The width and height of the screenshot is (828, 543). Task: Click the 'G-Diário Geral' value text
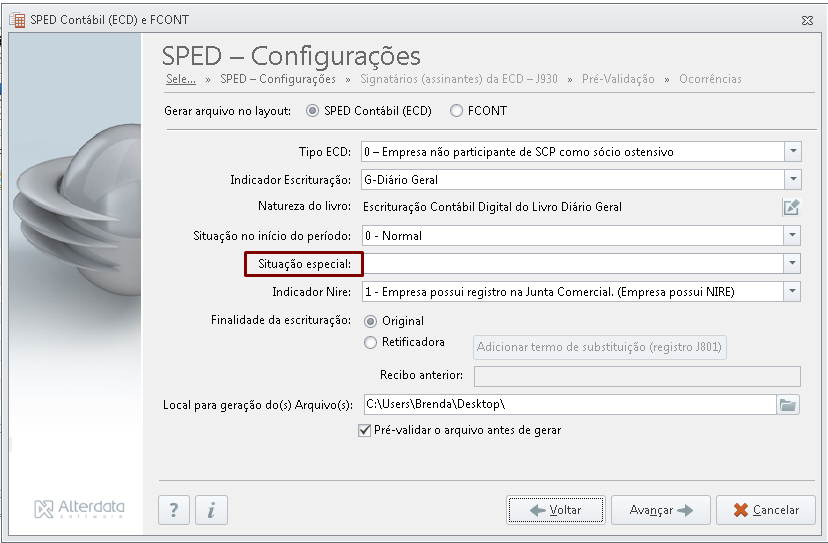coord(401,180)
